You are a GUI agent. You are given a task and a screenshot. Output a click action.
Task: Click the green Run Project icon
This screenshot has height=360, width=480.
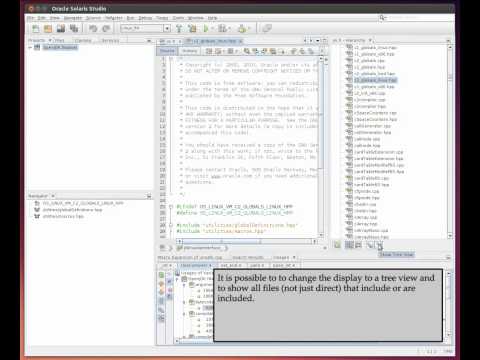coord(206,29)
